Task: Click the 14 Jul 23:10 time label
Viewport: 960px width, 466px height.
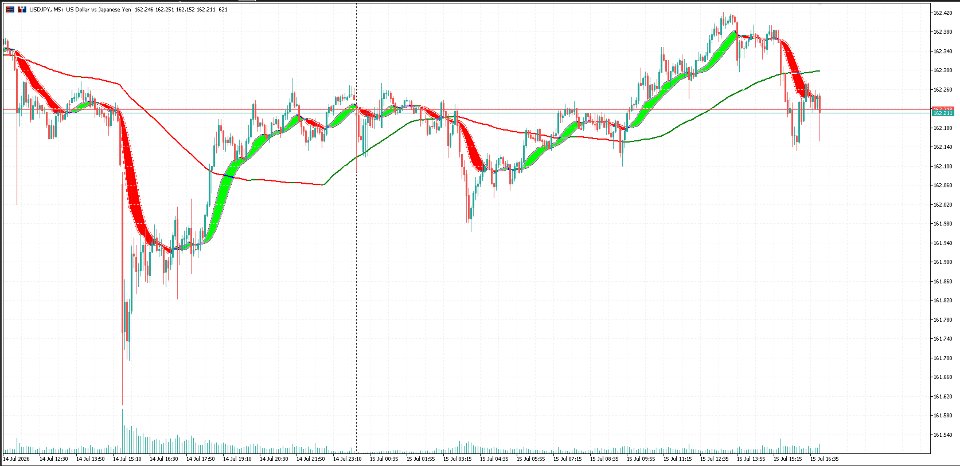Action: point(347,458)
